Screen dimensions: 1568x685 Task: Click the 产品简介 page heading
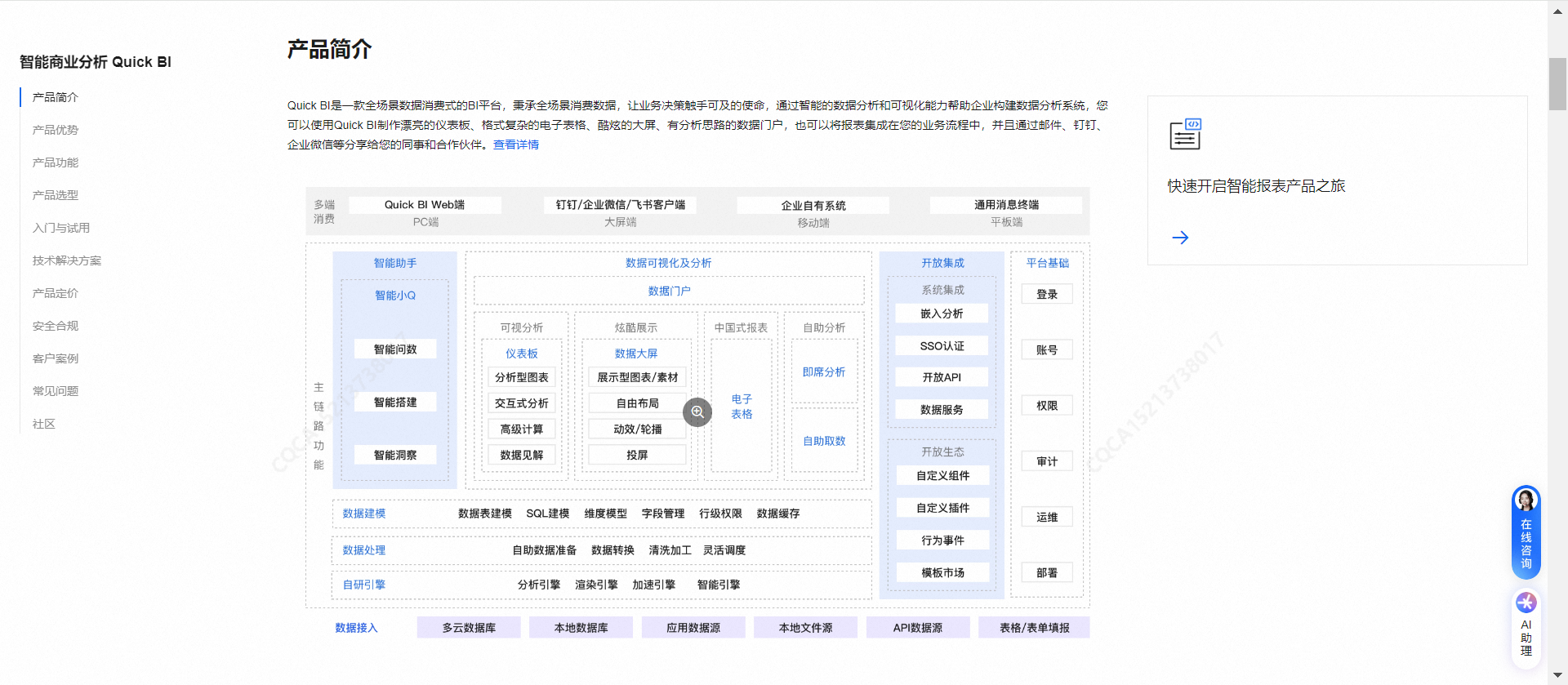[x=330, y=49]
